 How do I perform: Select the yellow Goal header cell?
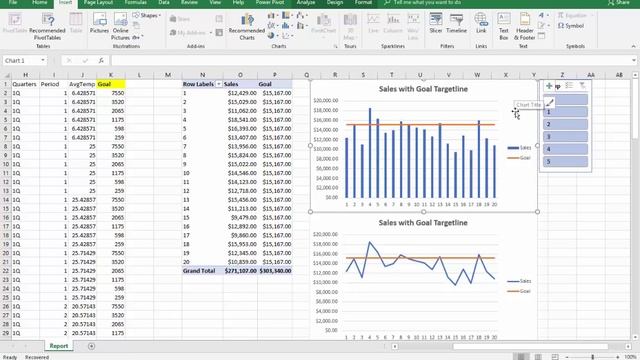111,84
